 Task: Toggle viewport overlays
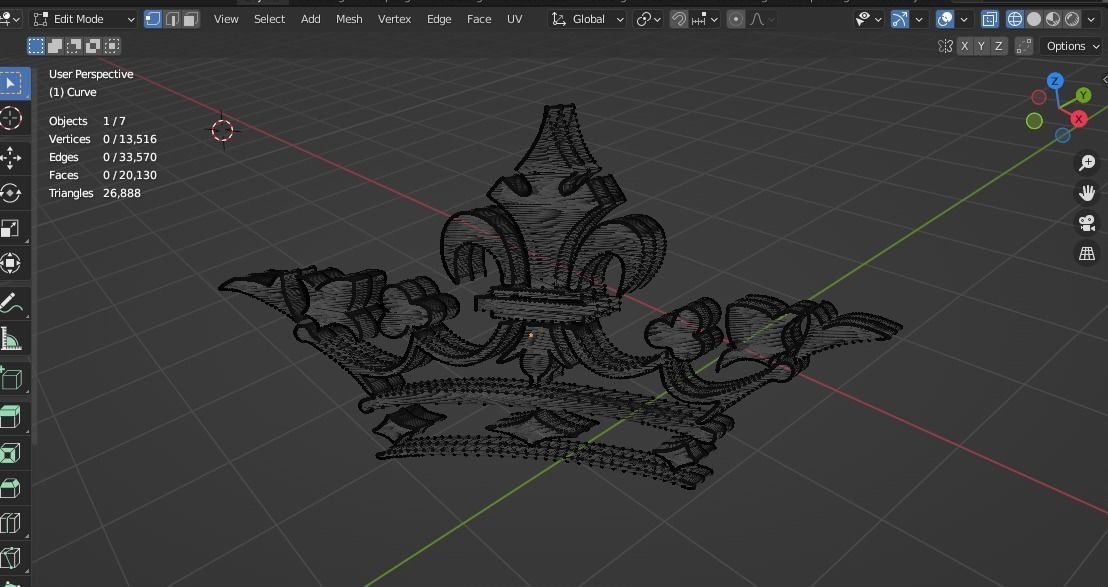pos(945,19)
